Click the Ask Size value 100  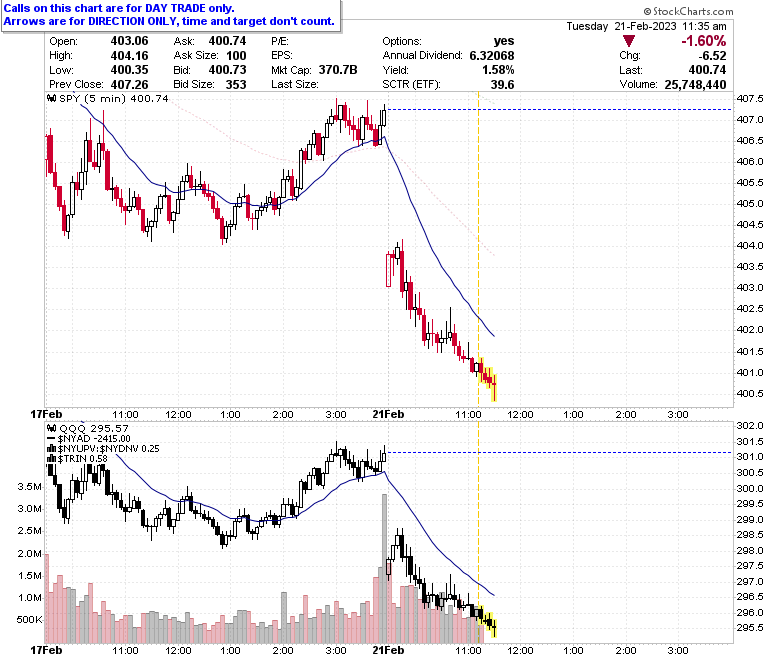236,56
